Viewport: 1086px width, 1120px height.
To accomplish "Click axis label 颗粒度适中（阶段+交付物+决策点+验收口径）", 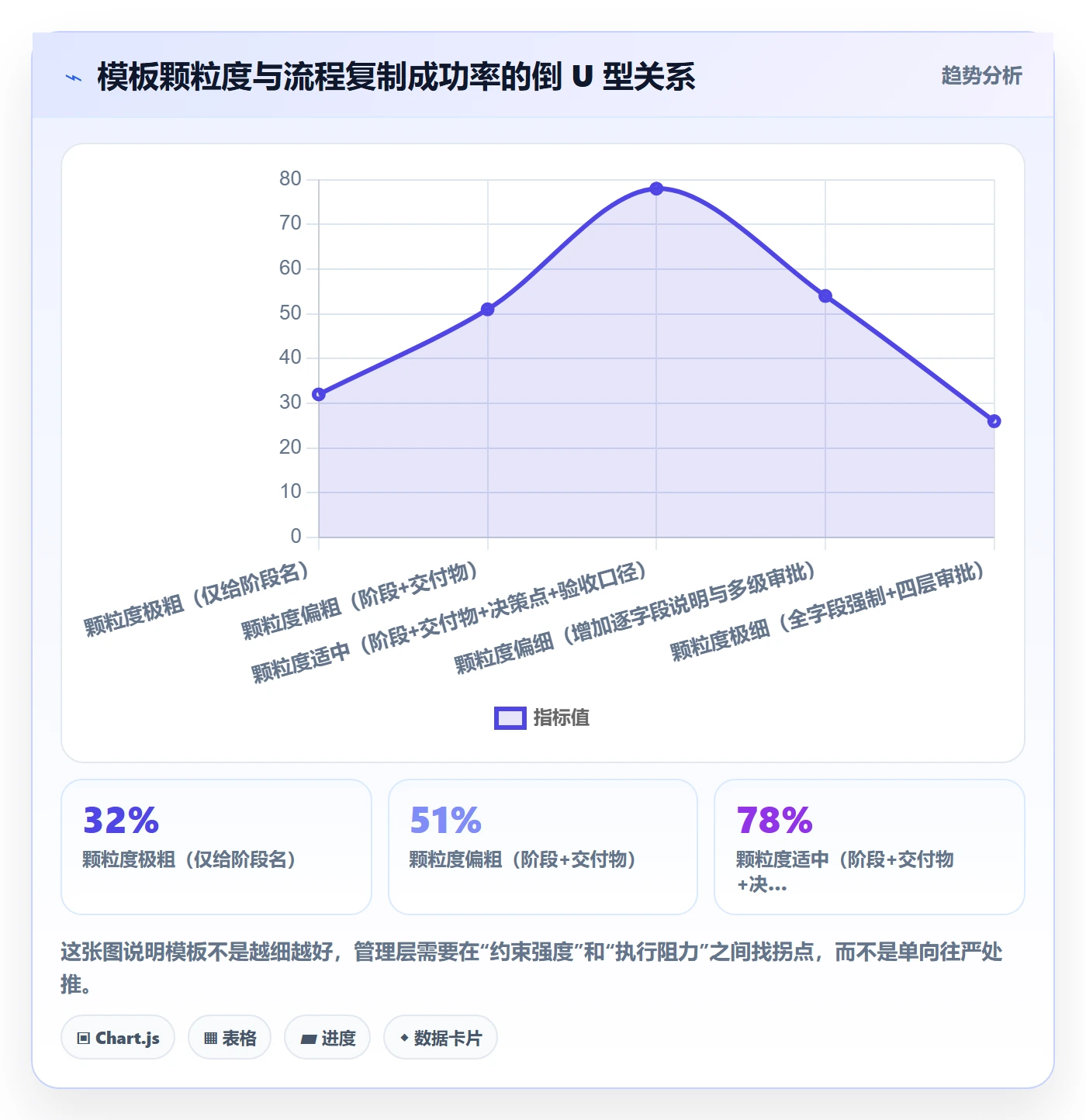I will coord(449,622).
